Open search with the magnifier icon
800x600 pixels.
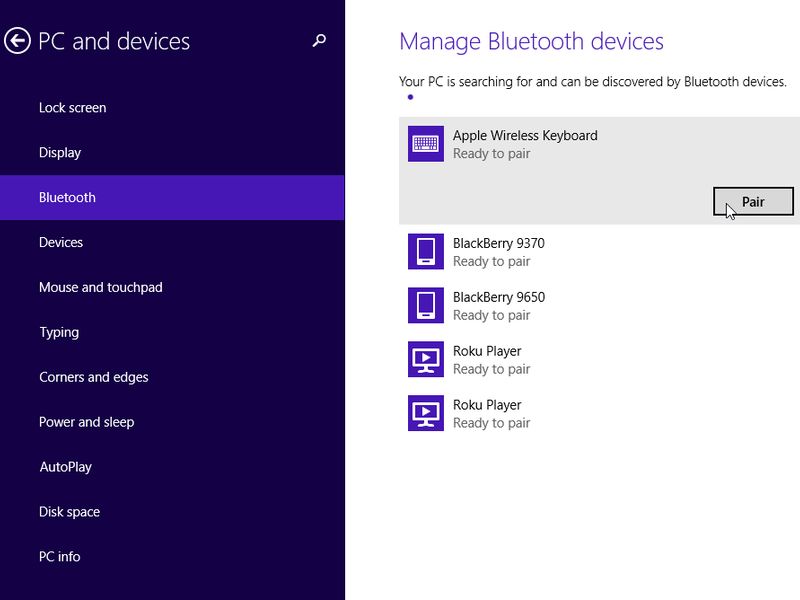(x=319, y=40)
